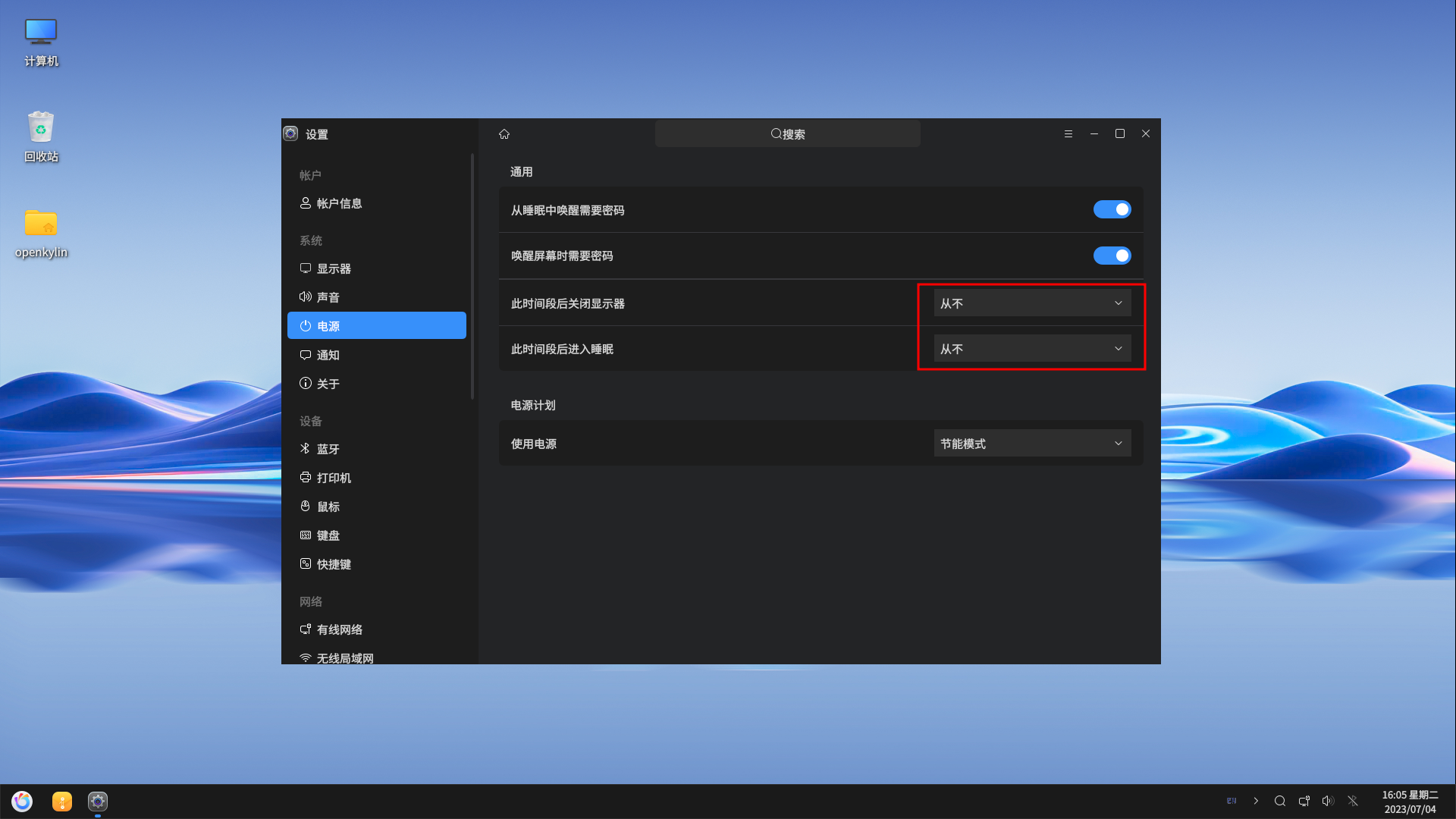Select 快捷键 in sidebar
Image resolution: width=1456 pixels, height=819 pixels.
coord(377,564)
